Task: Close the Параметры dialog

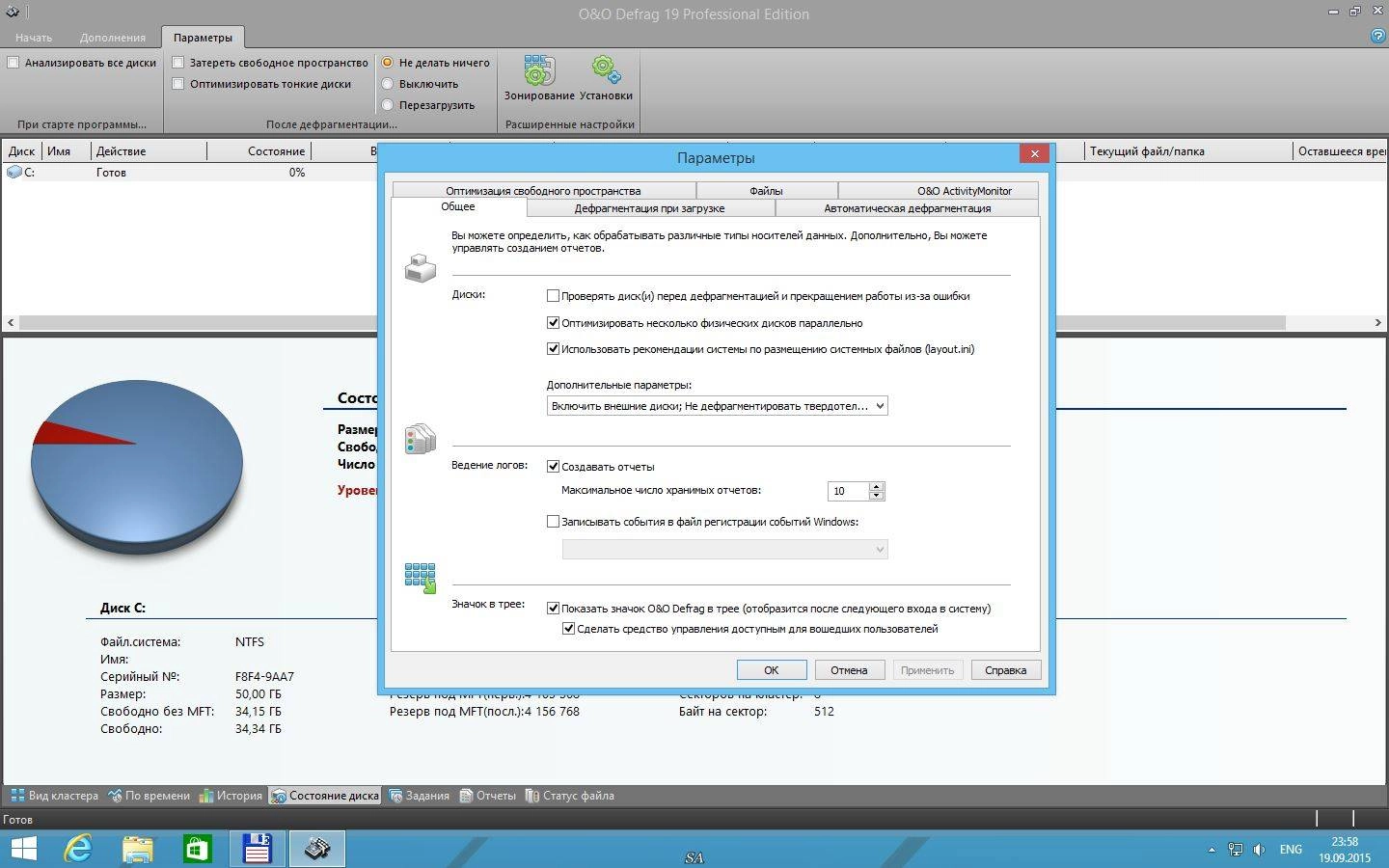Action: (1034, 153)
